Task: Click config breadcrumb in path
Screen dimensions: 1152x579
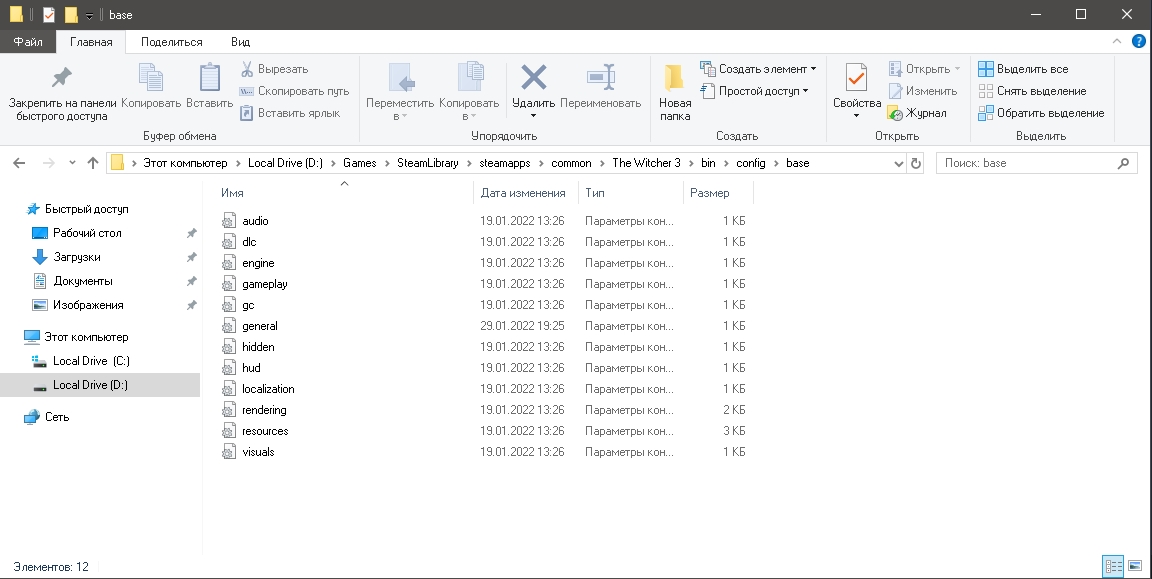Action: point(751,163)
